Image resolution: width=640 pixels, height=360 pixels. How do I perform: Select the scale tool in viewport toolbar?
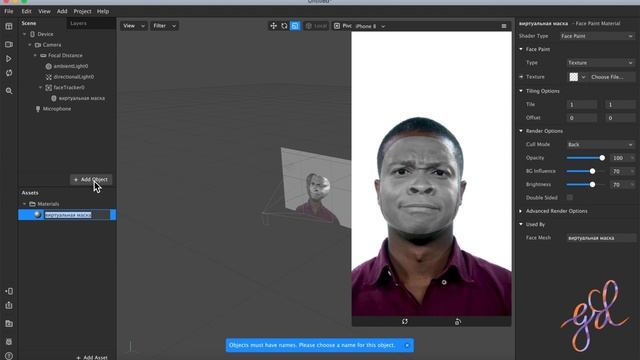click(x=295, y=26)
